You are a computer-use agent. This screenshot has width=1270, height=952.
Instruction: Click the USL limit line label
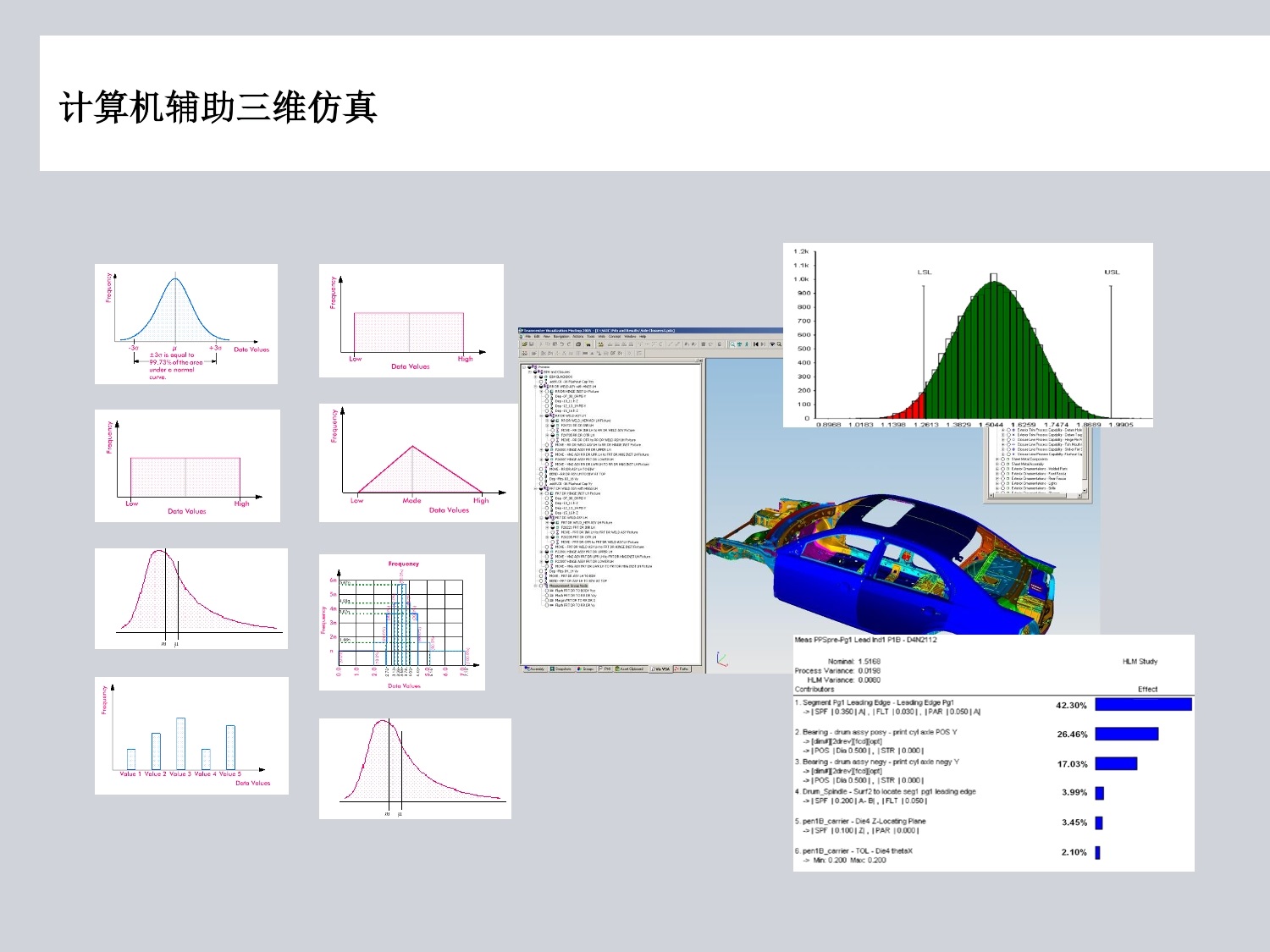tap(1112, 272)
